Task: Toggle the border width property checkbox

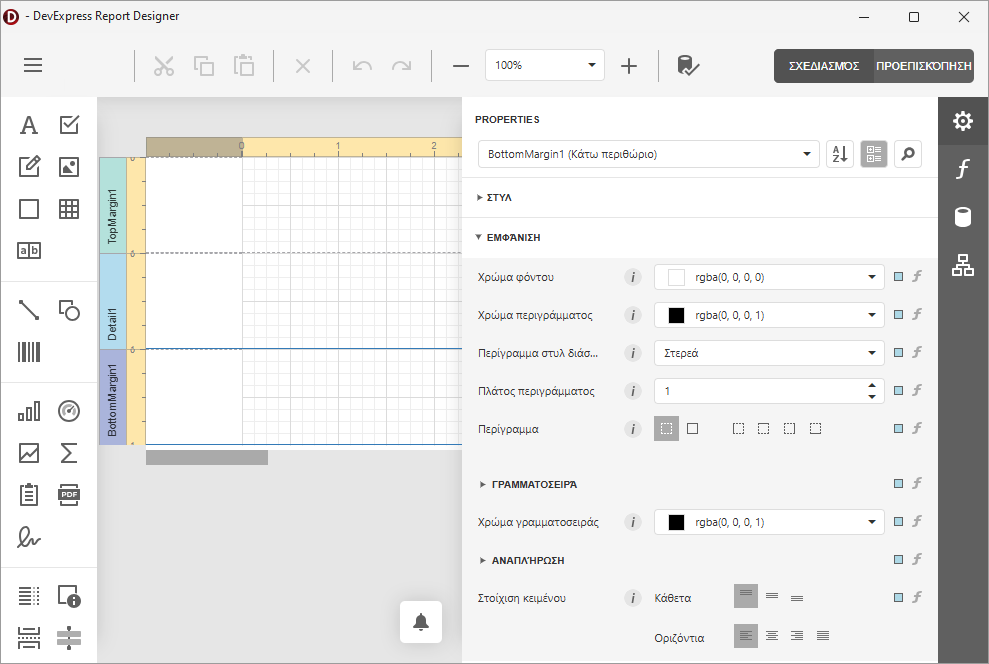Action: [898, 390]
